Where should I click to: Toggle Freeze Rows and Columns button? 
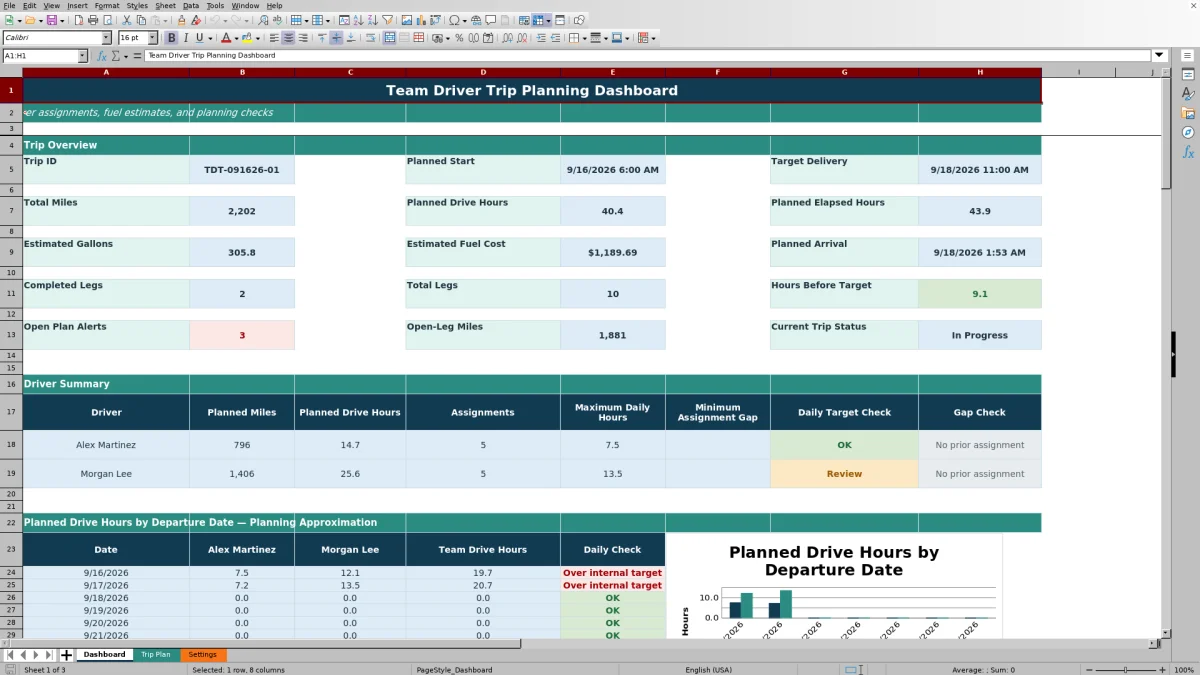click(x=538, y=20)
